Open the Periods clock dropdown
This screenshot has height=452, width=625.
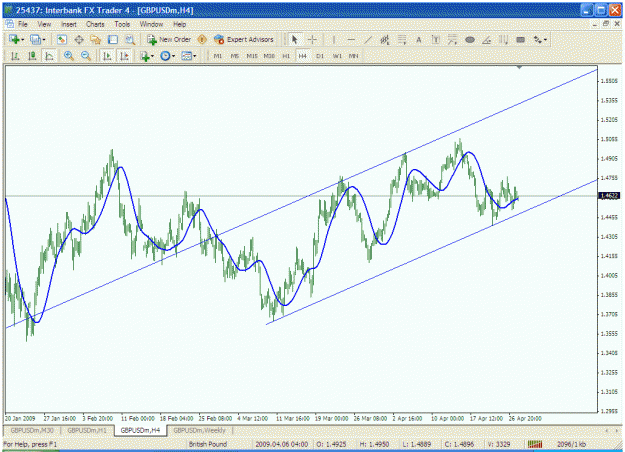[x=167, y=56]
